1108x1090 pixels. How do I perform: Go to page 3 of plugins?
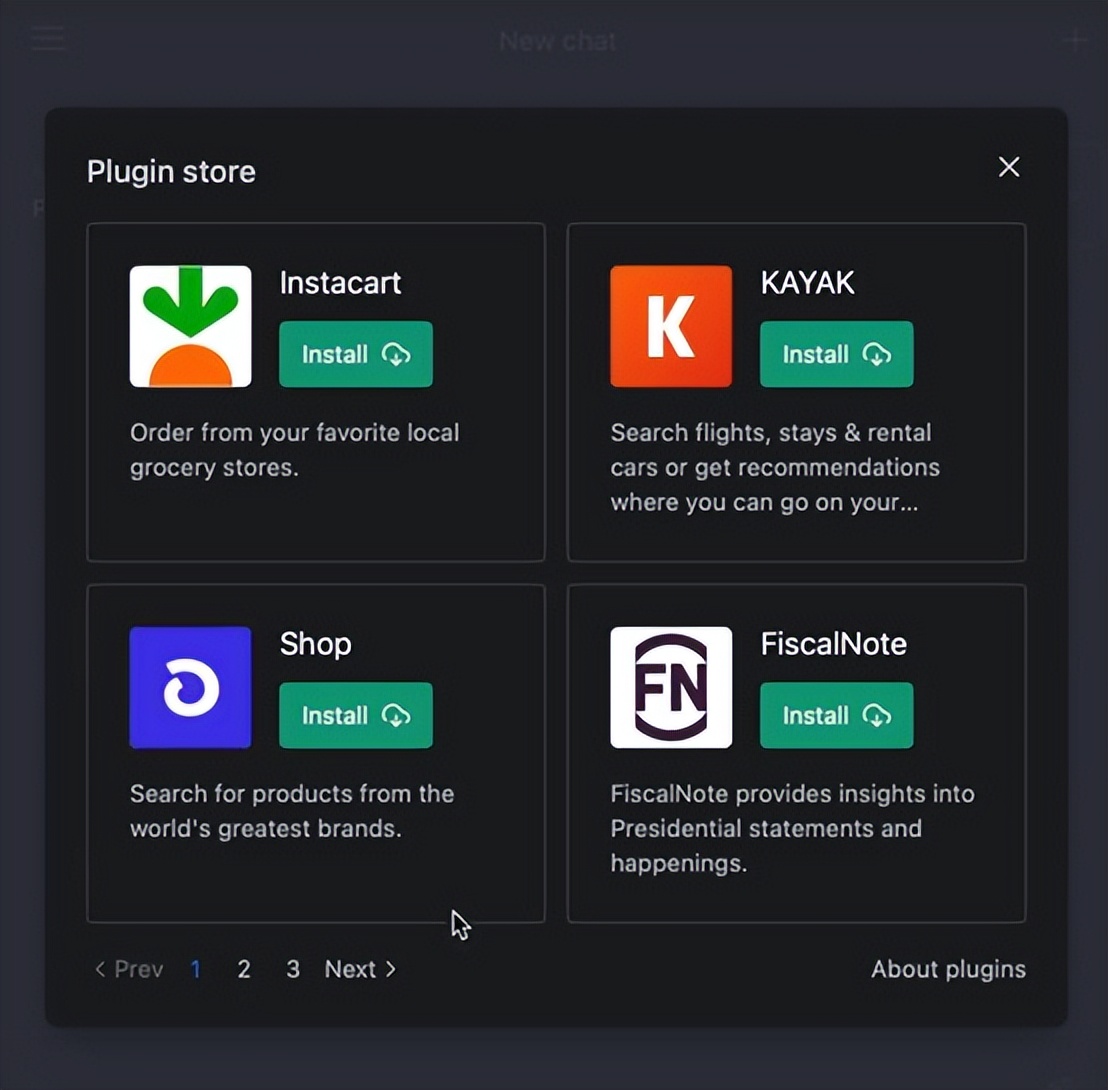pyautogui.click(x=292, y=969)
